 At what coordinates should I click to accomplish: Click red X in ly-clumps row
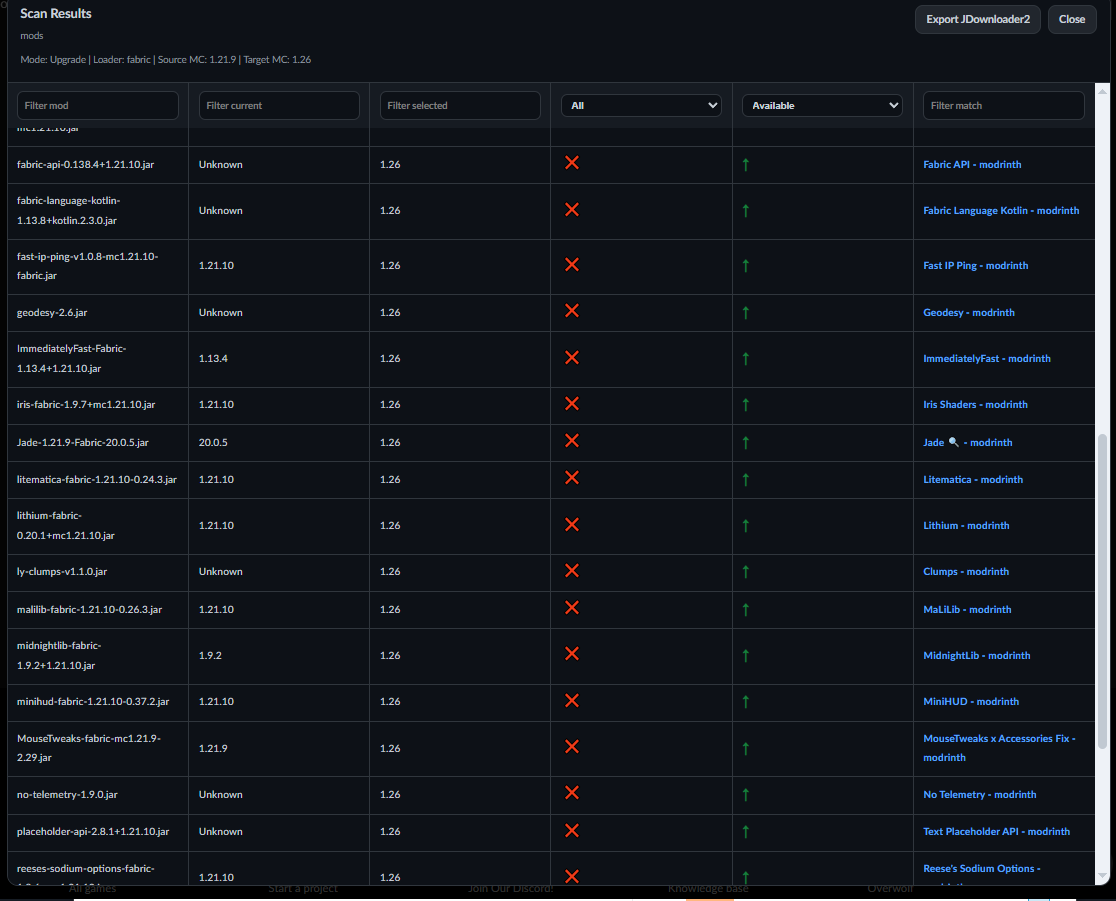tap(572, 571)
